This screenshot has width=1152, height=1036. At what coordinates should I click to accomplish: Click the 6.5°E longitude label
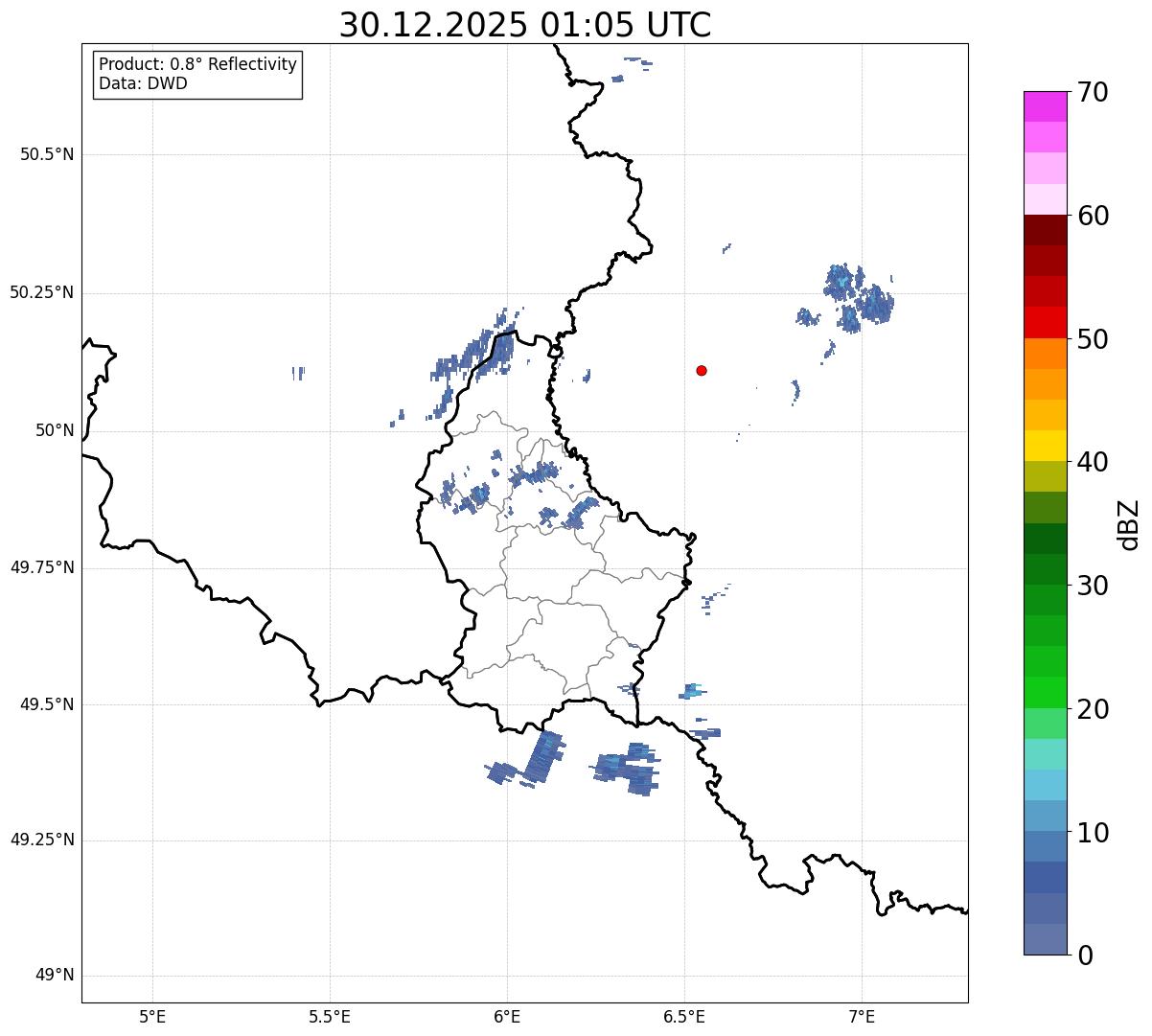[684, 1016]
